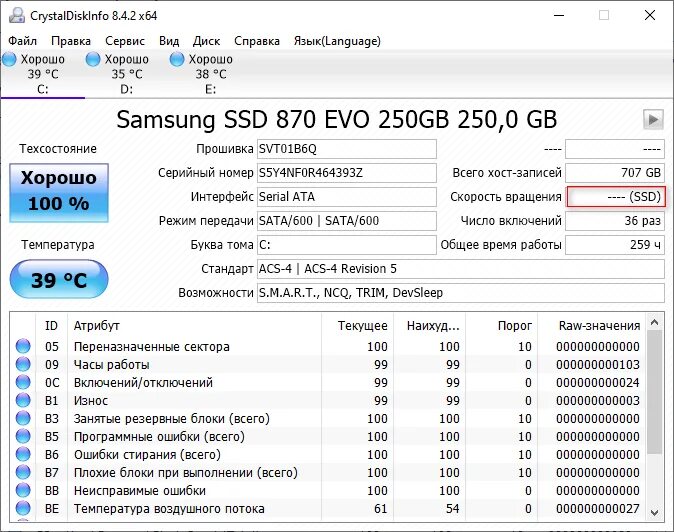Click status icon of attribute B7
Image resolution: width=674 pixels, height=532 pixels.
23,473
